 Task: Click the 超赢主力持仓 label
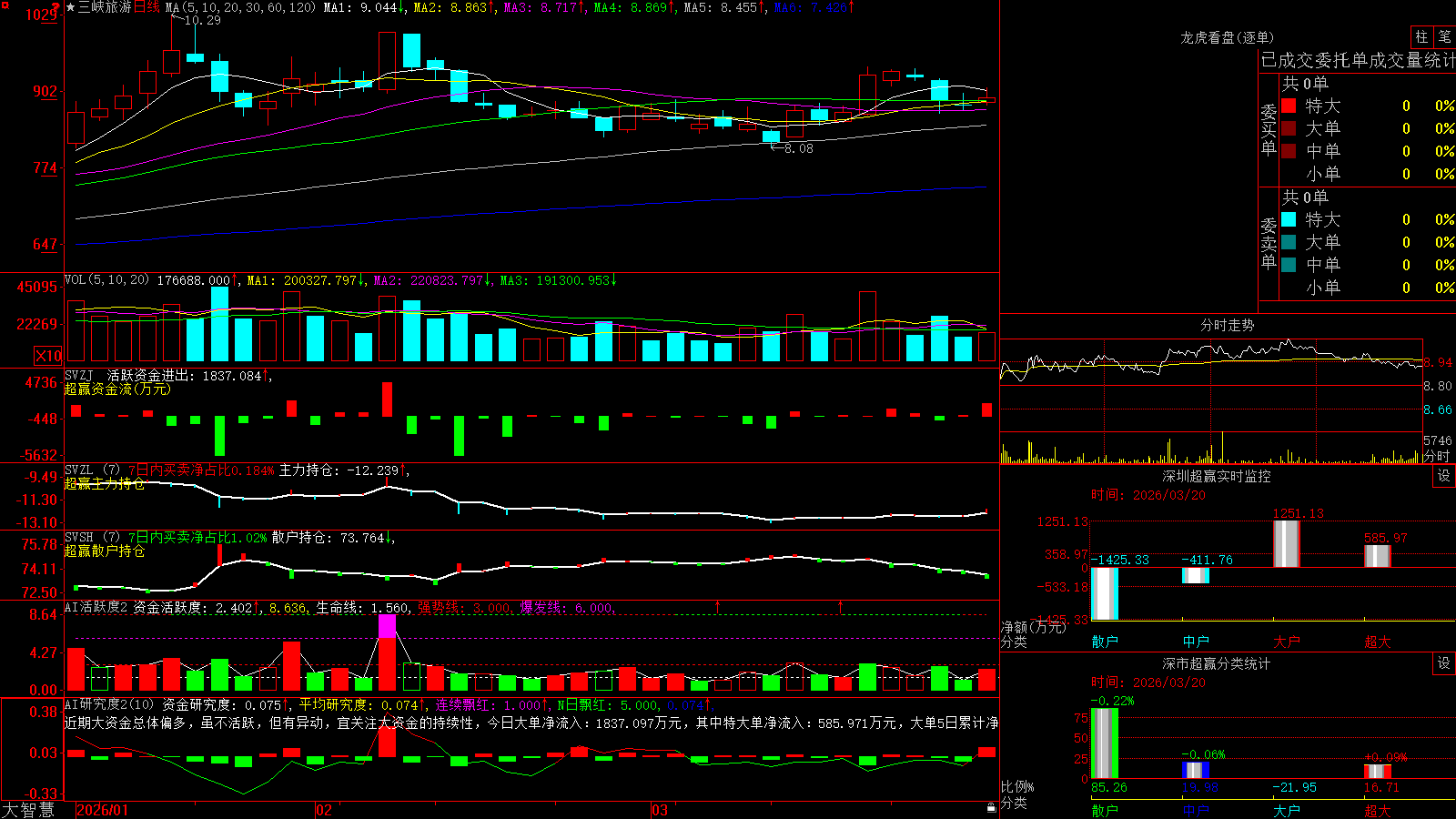[105, 483]
